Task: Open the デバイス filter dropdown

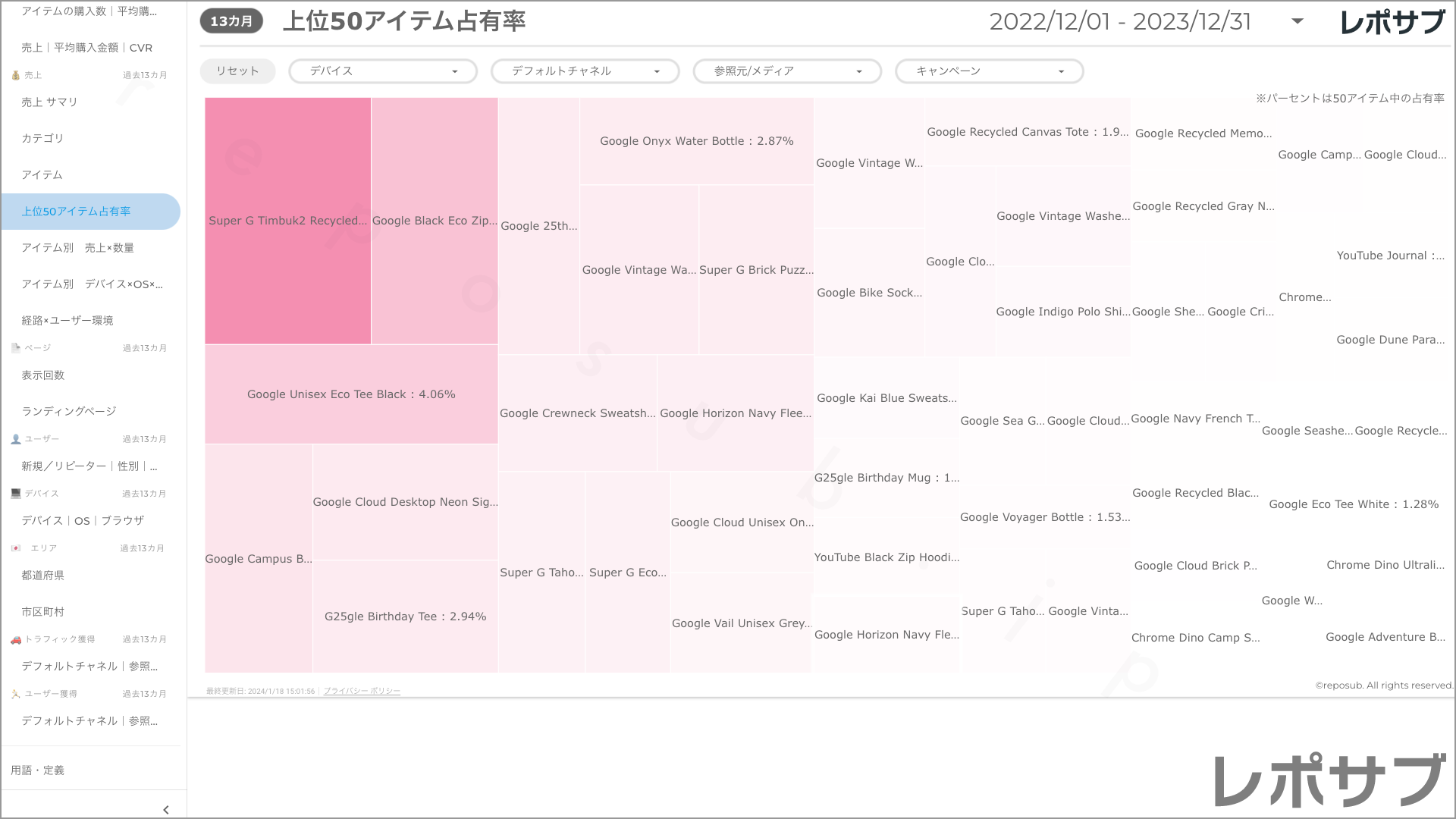Action: (382, 71)
